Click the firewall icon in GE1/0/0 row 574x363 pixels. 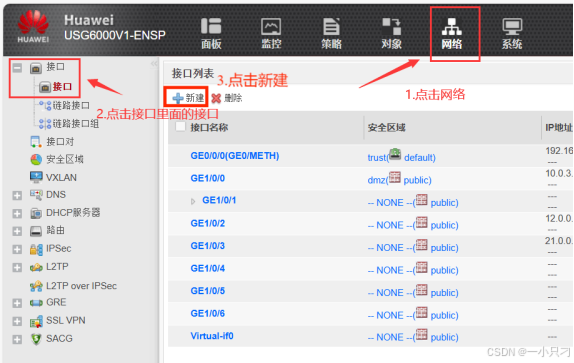(x=395, y=177)
